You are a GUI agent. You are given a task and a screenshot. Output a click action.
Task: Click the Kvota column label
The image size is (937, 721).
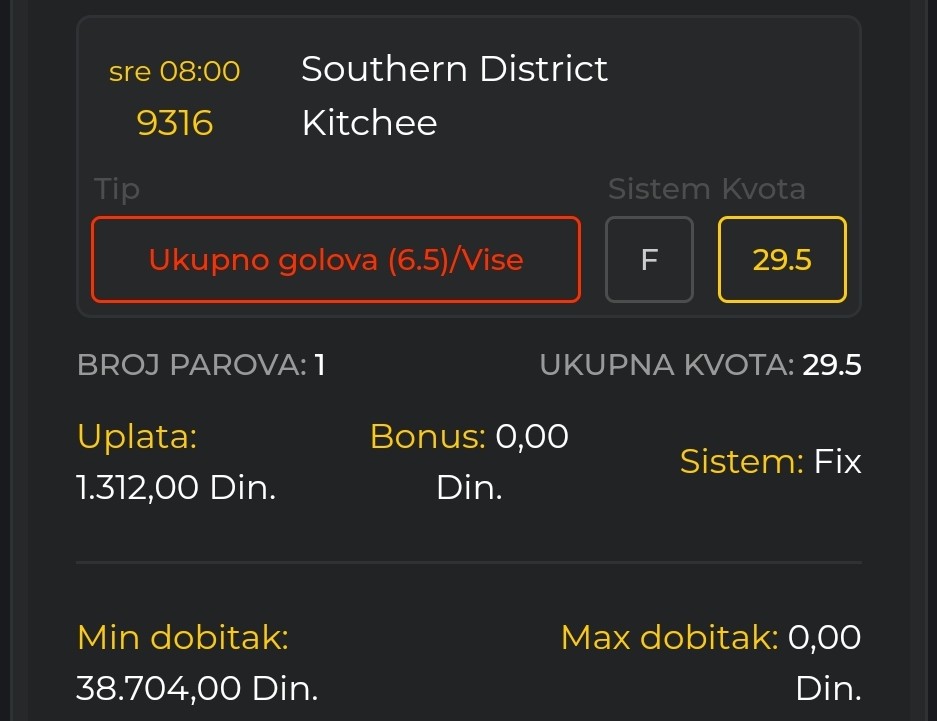tap(764, 189)
